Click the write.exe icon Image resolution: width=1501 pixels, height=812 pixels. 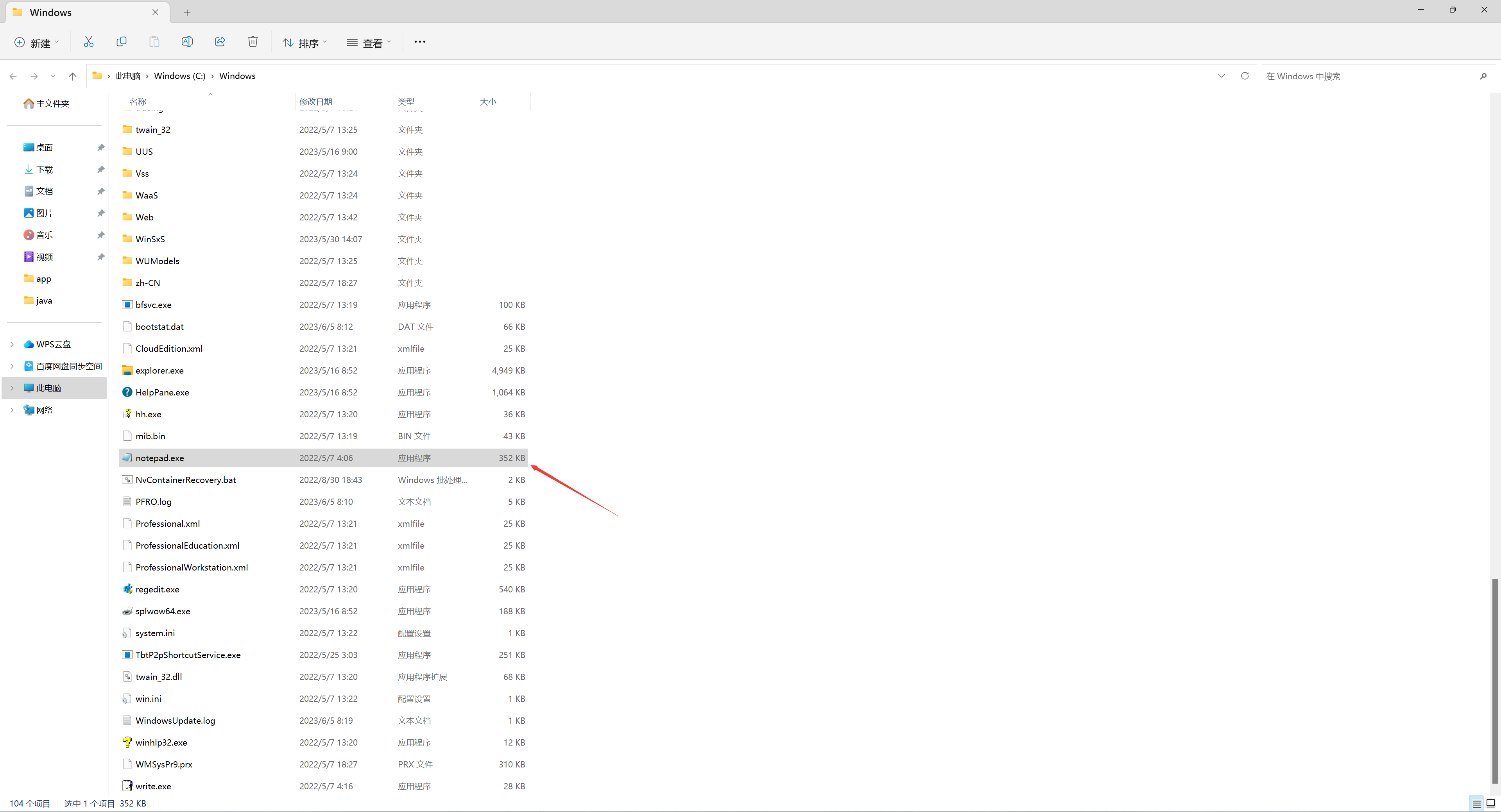coord(127,786)
